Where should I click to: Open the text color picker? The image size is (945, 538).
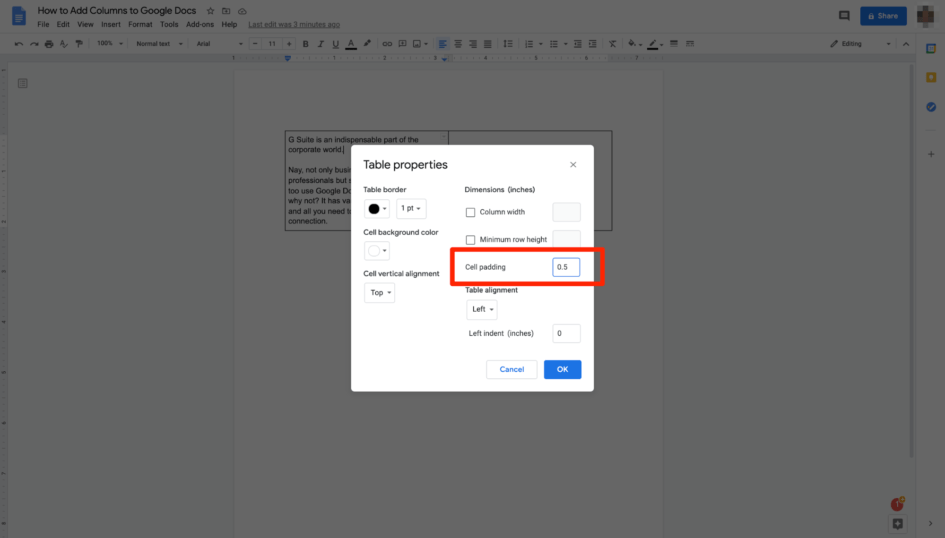point(351,44)
